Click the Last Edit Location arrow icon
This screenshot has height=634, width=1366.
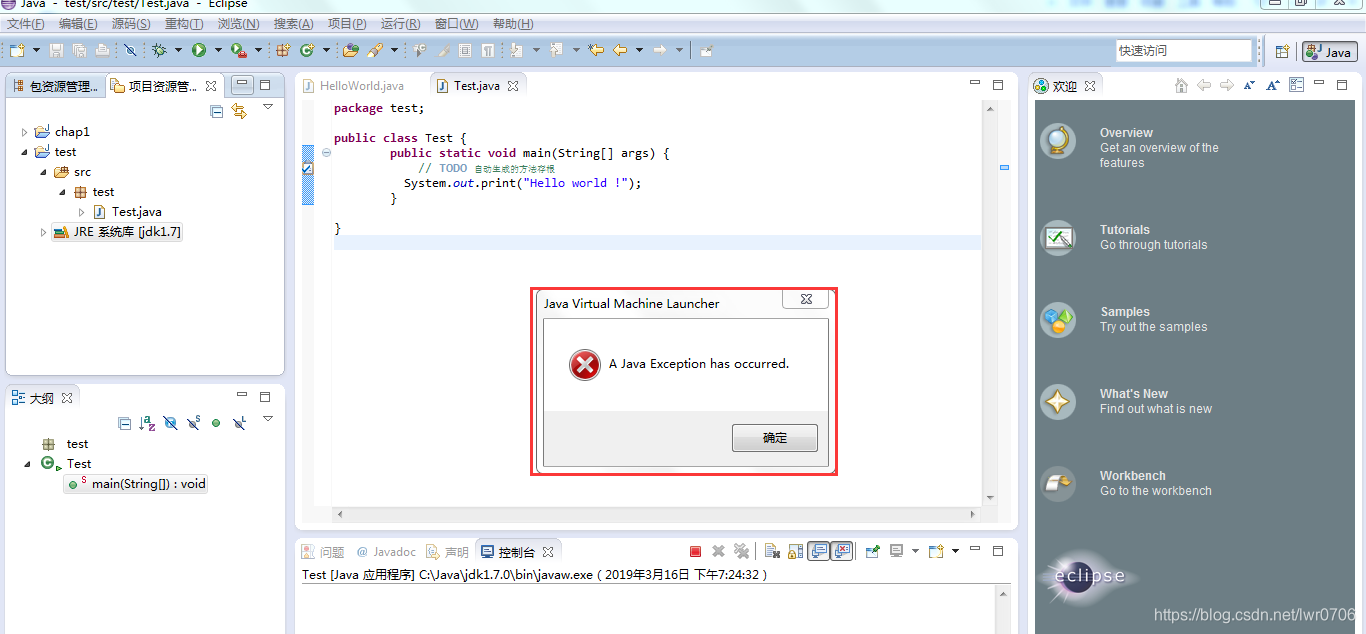pyautogui.click(x=596, y=50)
